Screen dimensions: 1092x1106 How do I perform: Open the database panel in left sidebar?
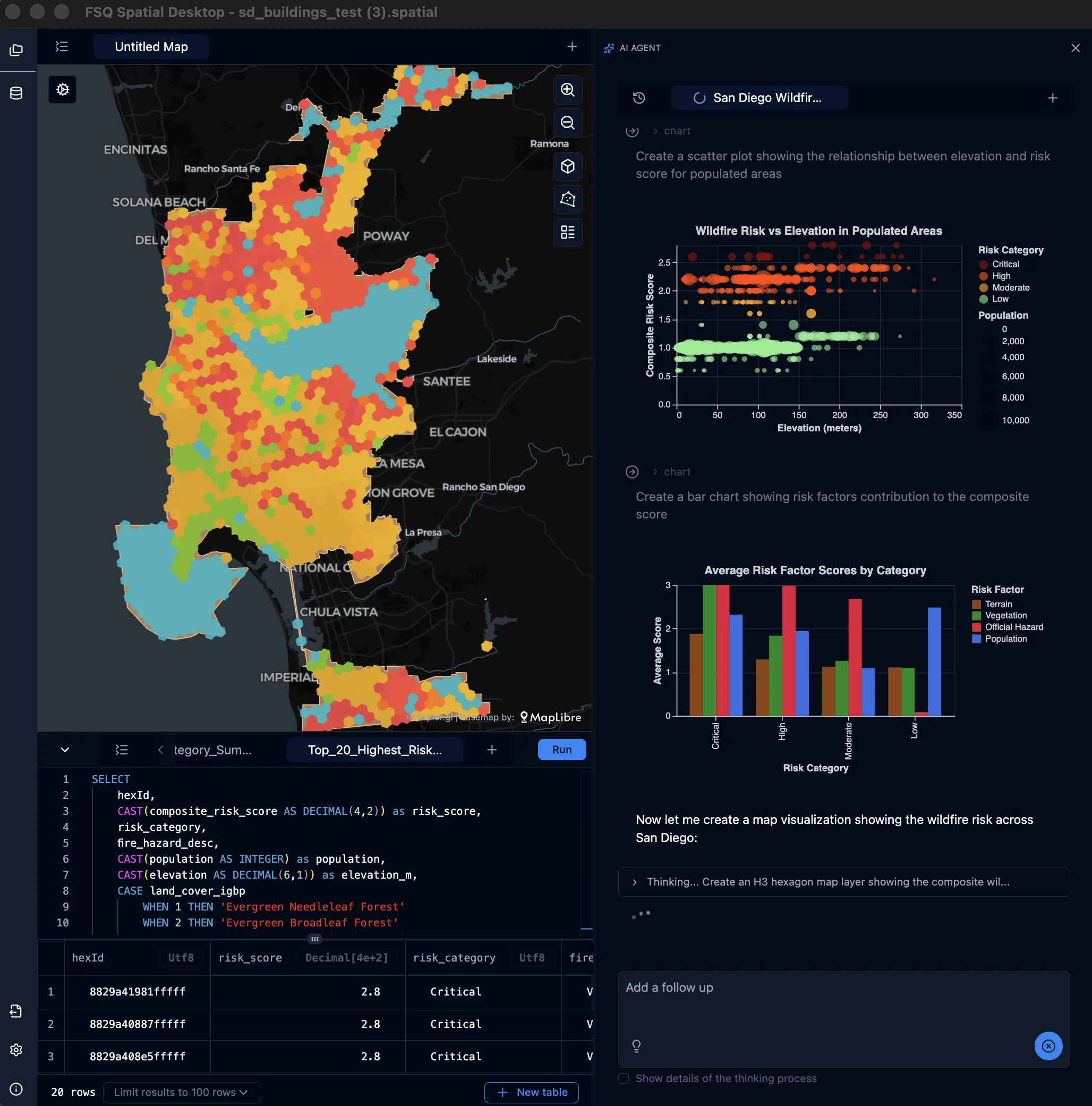tap(16, 93)
